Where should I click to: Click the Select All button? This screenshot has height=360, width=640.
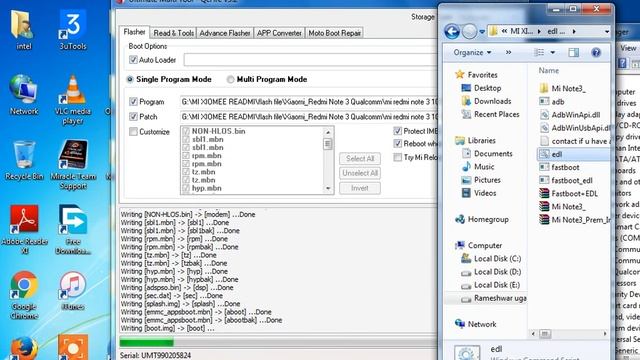click(360, 158)
